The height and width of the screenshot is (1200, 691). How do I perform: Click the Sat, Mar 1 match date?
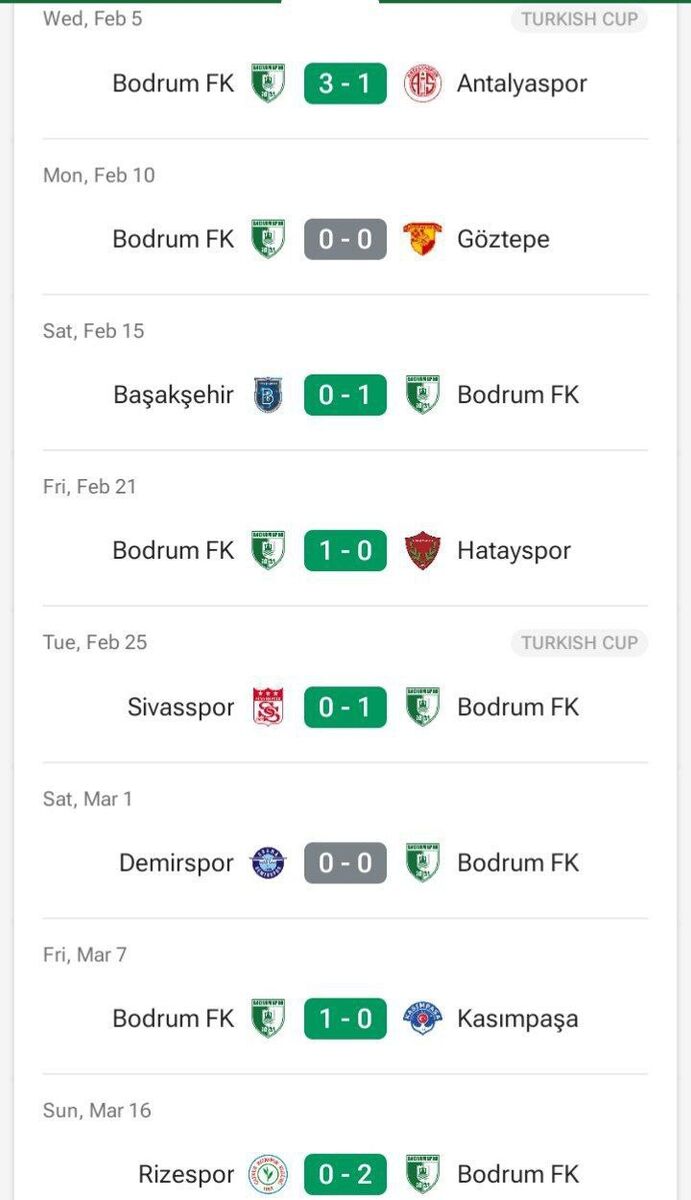point(88,799)
